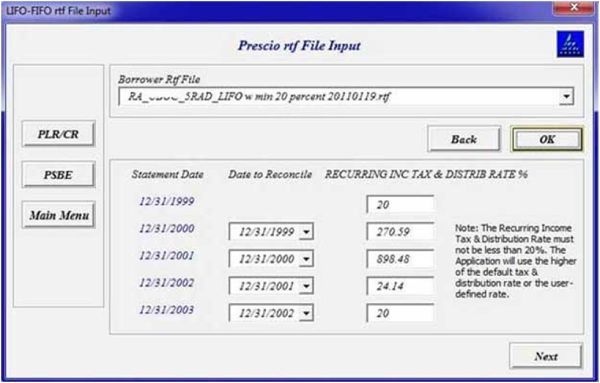Image resolution: width=600 pixels, height=383 pixels.
Task: Click the Recurring Income Tax note text
Action: (515, 261)
